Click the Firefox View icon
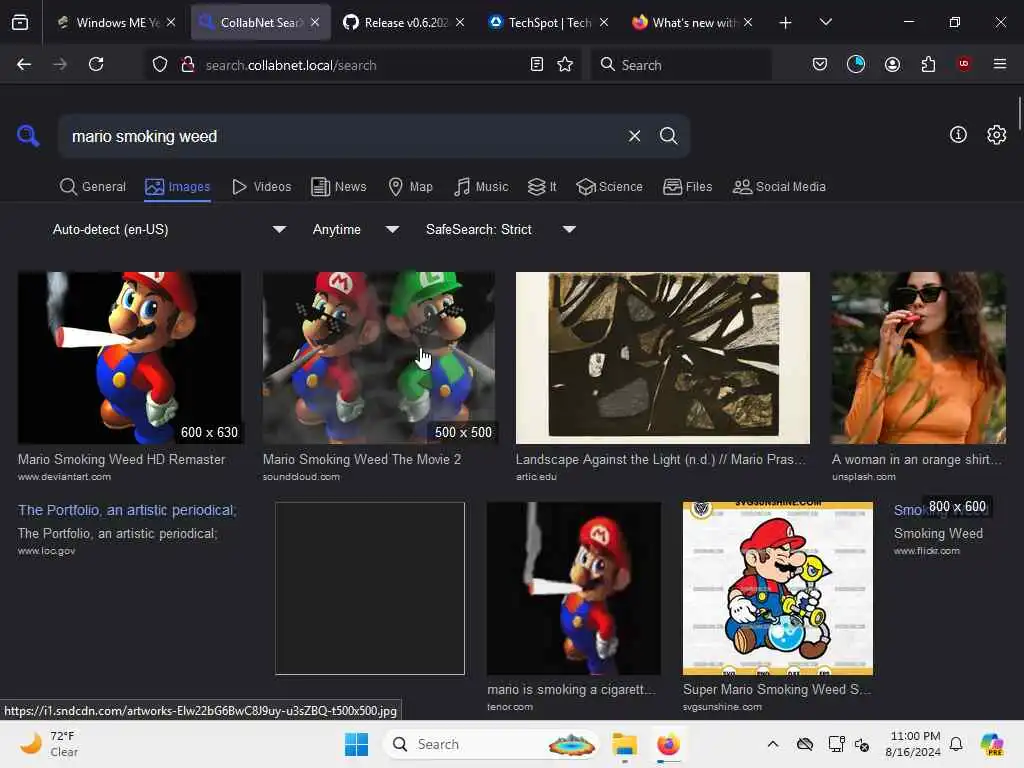Screen dimensions: 1024x768 [20, 22]
